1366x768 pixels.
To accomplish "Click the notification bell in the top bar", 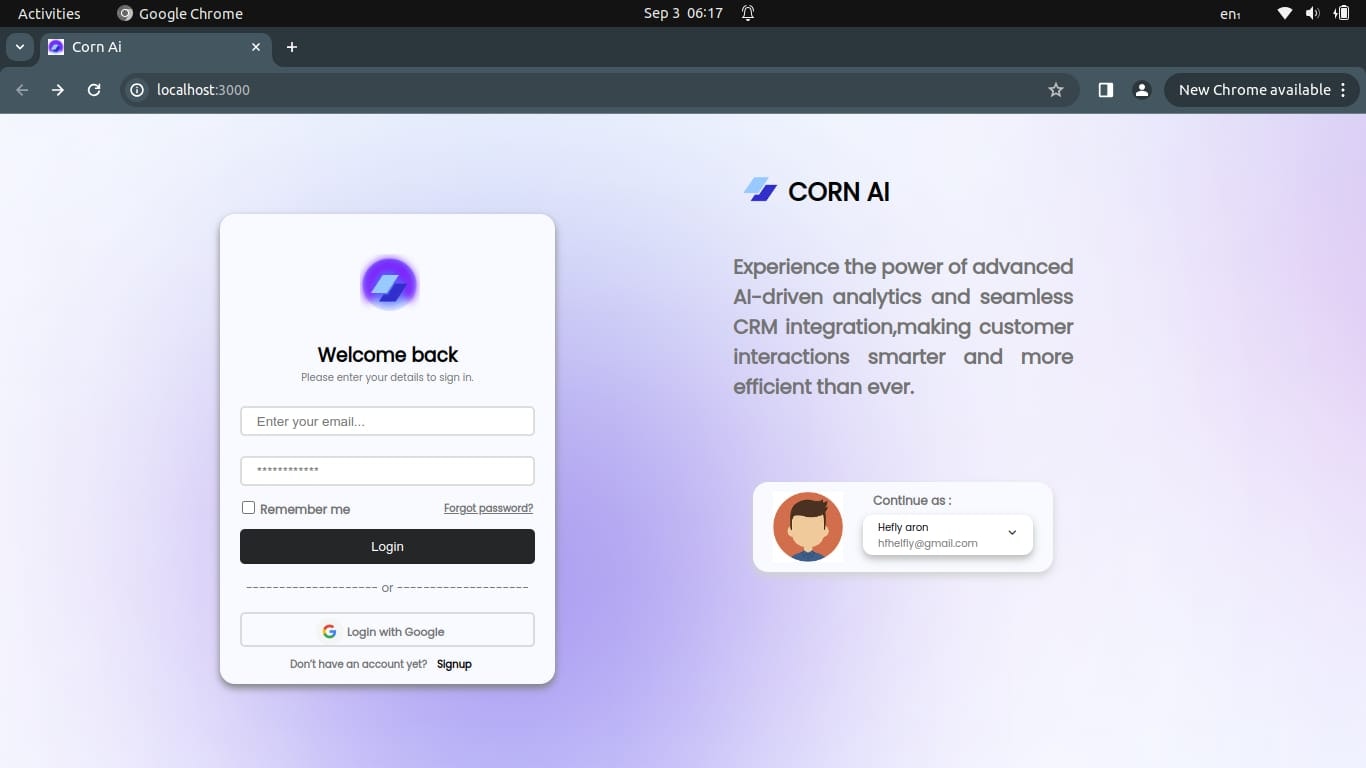I will click(748, 13).
